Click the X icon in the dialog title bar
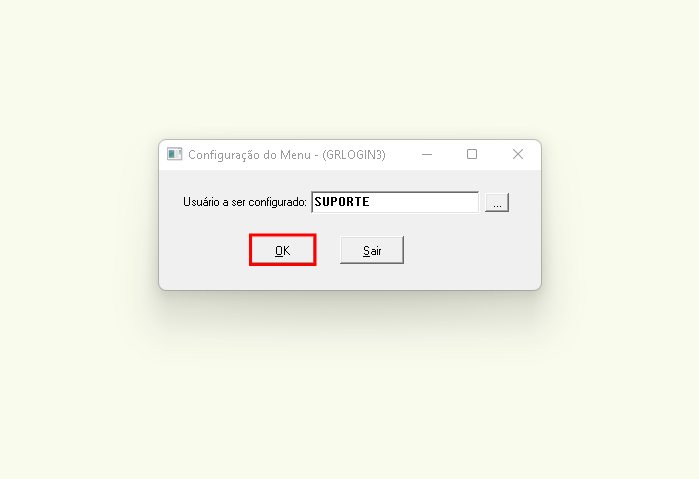This screenshot has height=479, width=699. 518,154
